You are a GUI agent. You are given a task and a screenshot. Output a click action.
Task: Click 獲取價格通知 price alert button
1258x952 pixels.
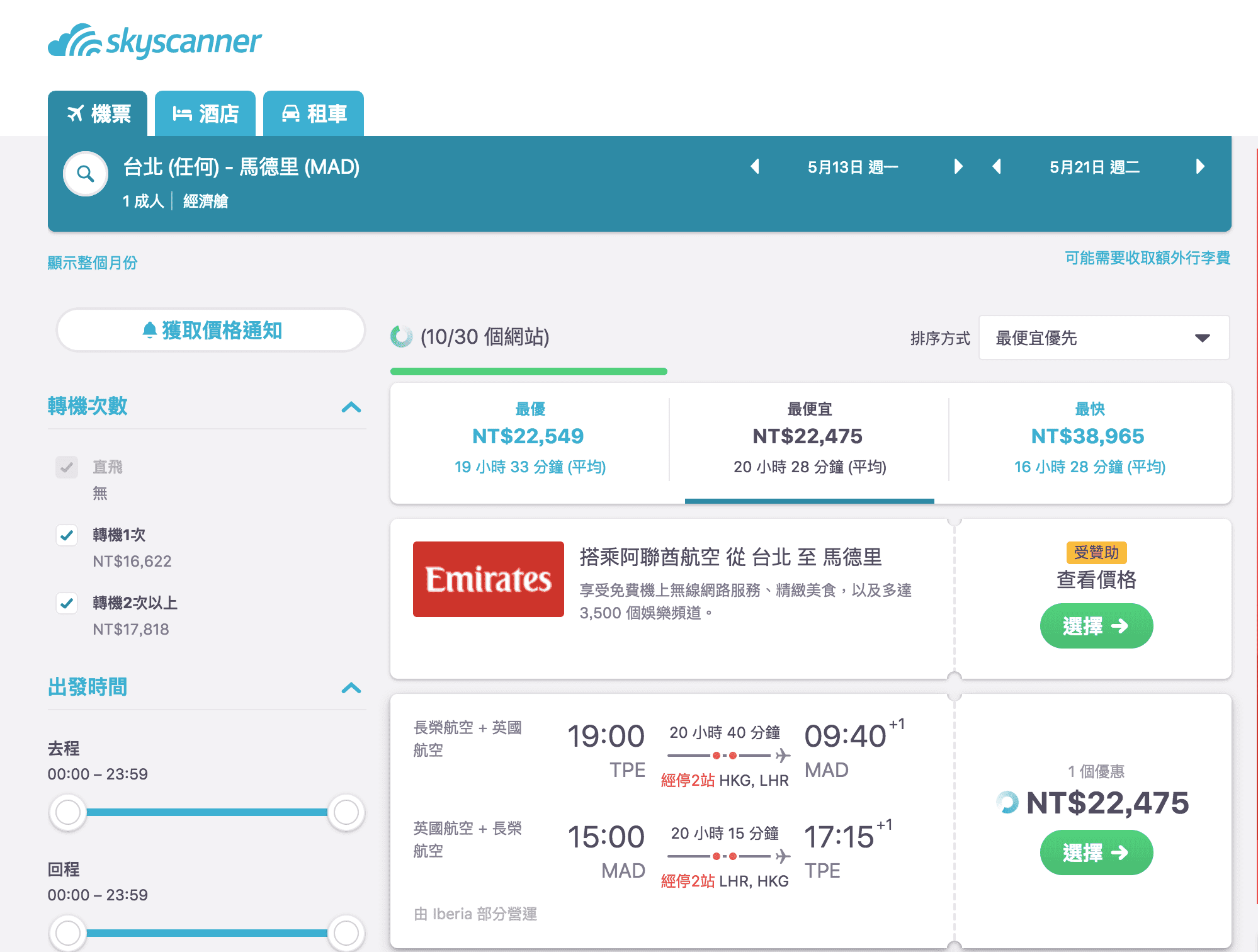[x=211, y=330]
